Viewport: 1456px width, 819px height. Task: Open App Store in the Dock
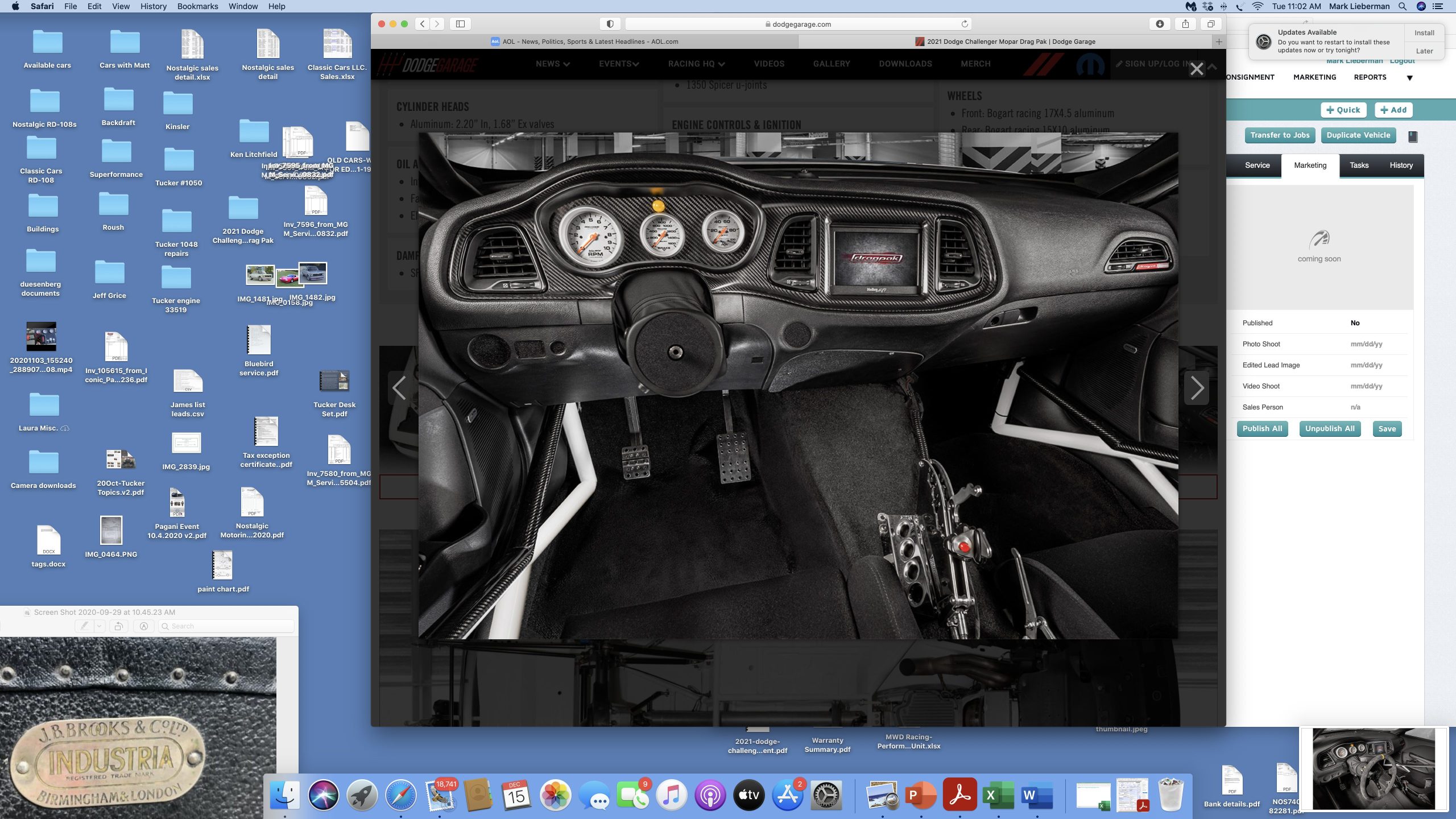(787, 795)
